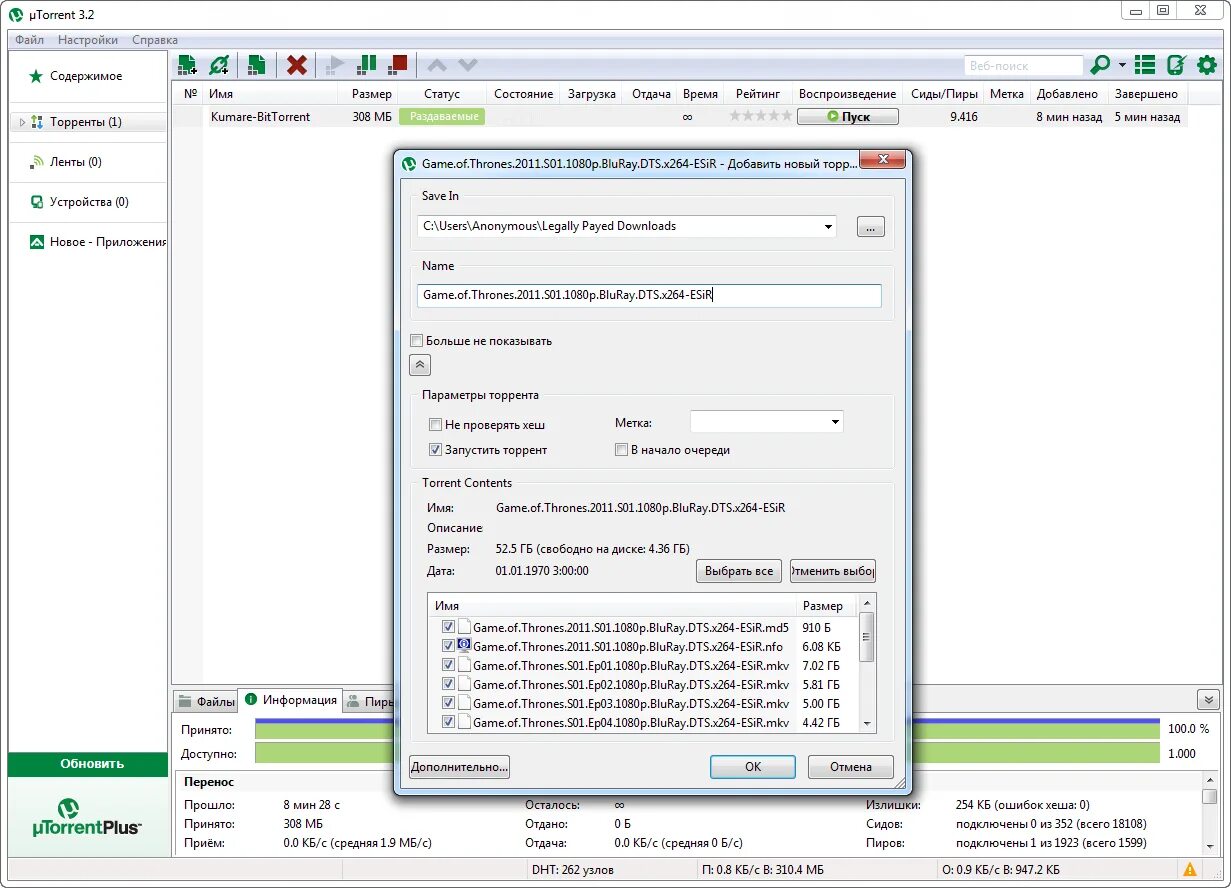
Task: Toggle the list view toolbar icon
Action: pyautogui.click(x=1145, y=65)
